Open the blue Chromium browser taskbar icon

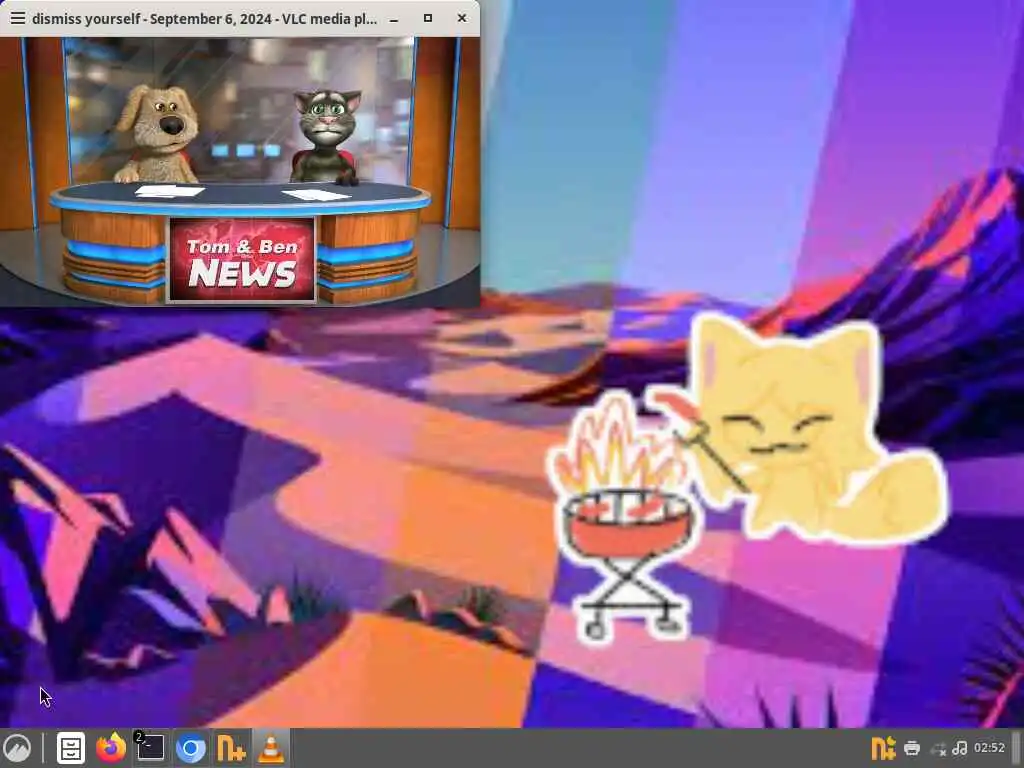coord(191,748)
